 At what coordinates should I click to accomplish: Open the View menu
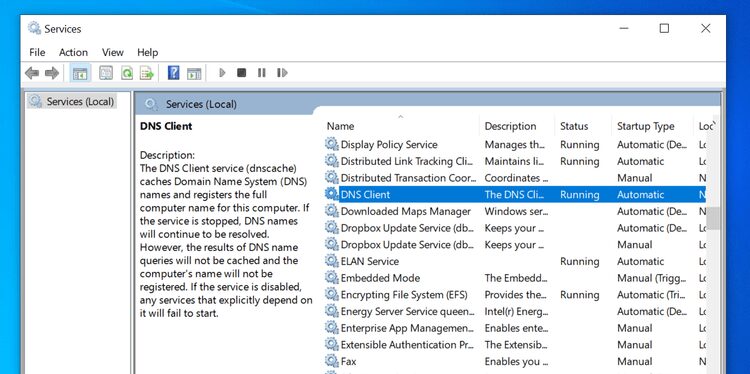tap(112, 53)
